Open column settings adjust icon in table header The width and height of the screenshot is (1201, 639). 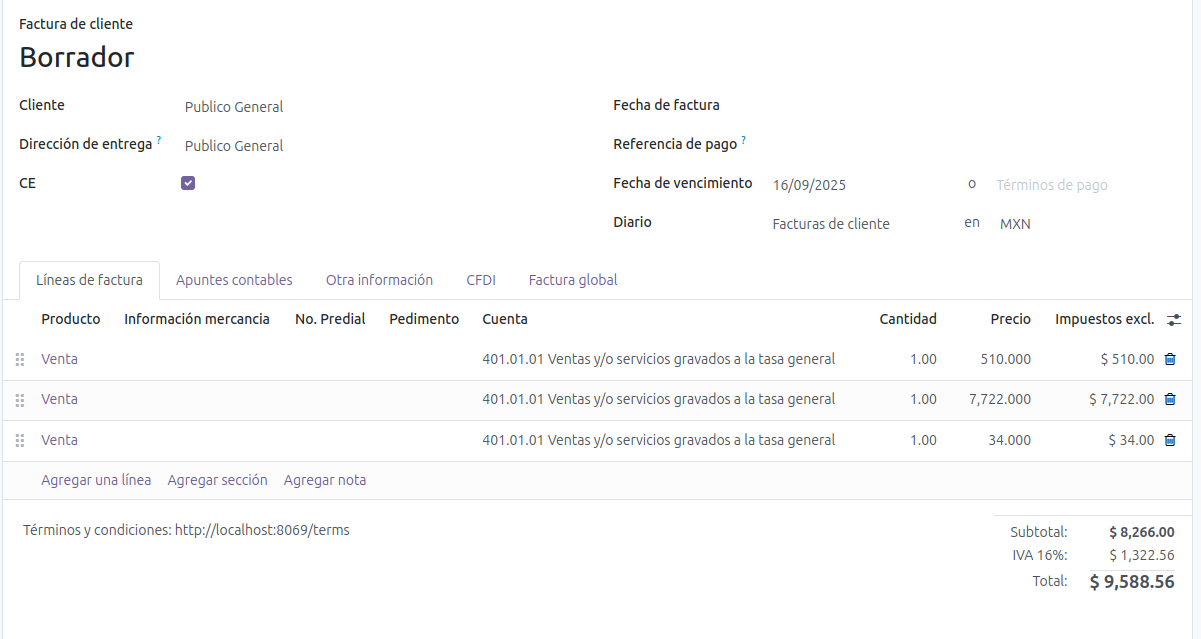pyautogui.click(x=1174, y=320)
